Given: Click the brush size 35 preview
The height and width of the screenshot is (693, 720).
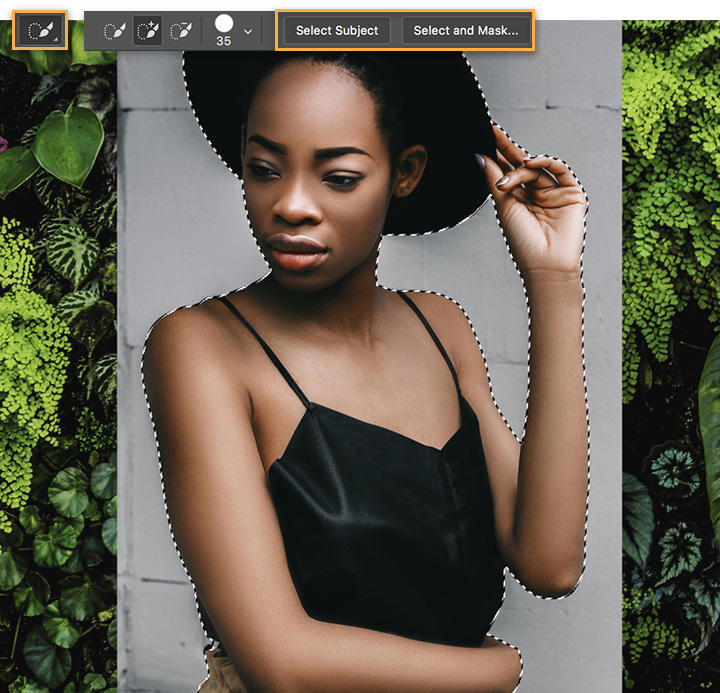Looking at the screenshot, I should (x=224, y=30).
